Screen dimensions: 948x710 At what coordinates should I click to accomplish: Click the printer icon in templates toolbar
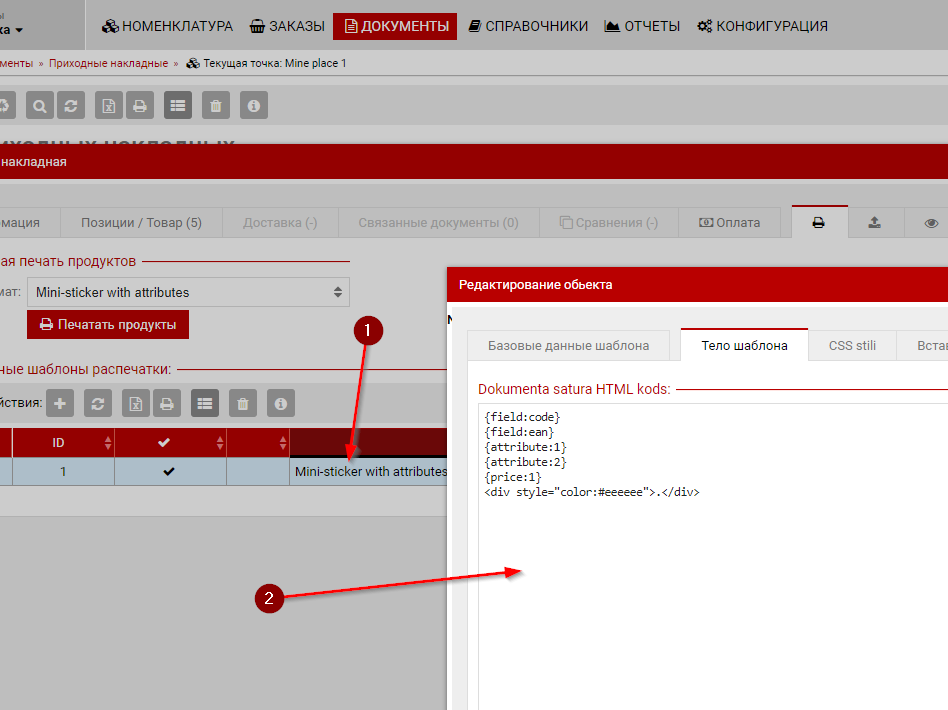tap(168, 403)
